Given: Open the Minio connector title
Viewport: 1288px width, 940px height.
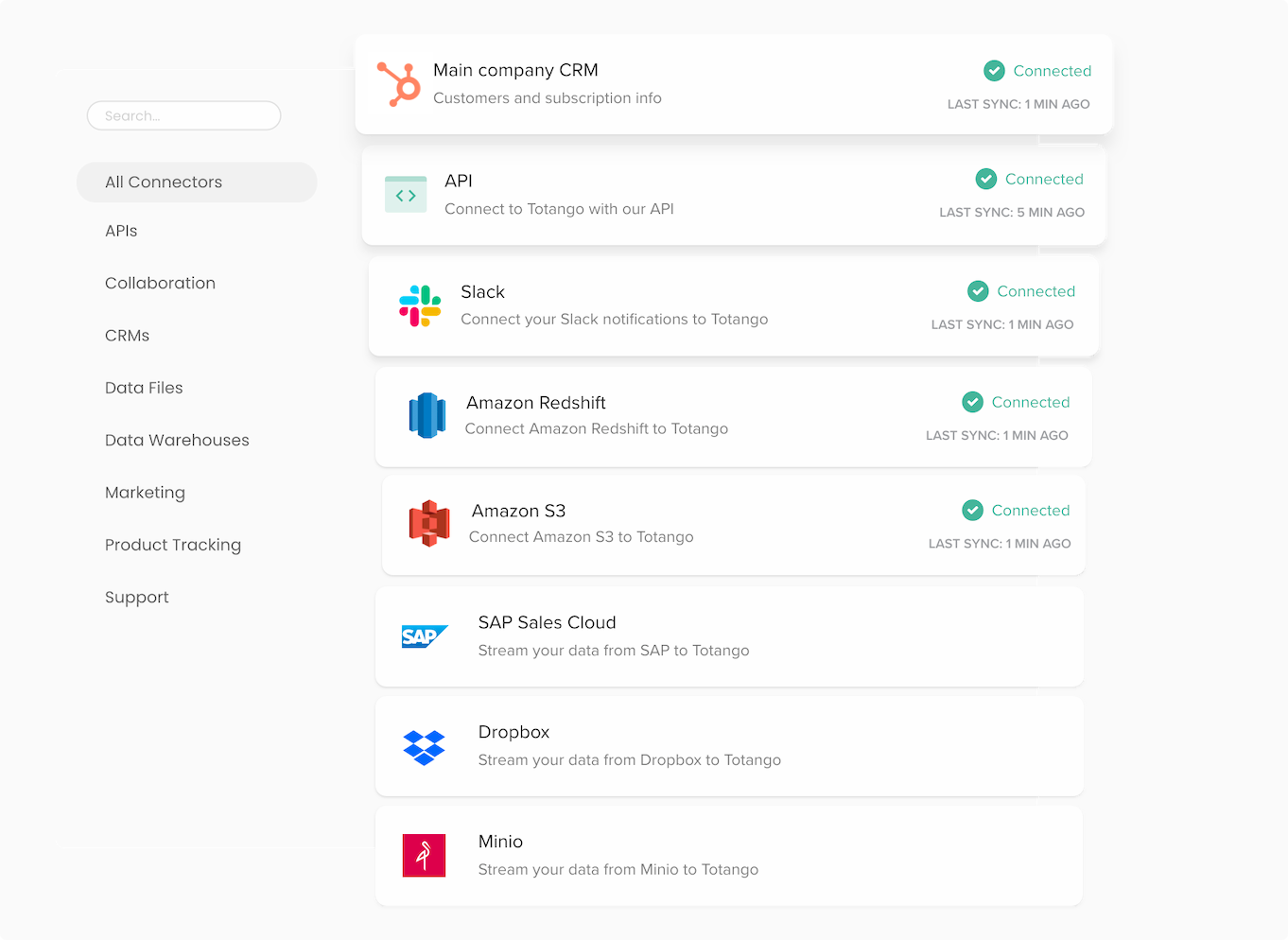Looking at the screenshot, I should 500,842.
